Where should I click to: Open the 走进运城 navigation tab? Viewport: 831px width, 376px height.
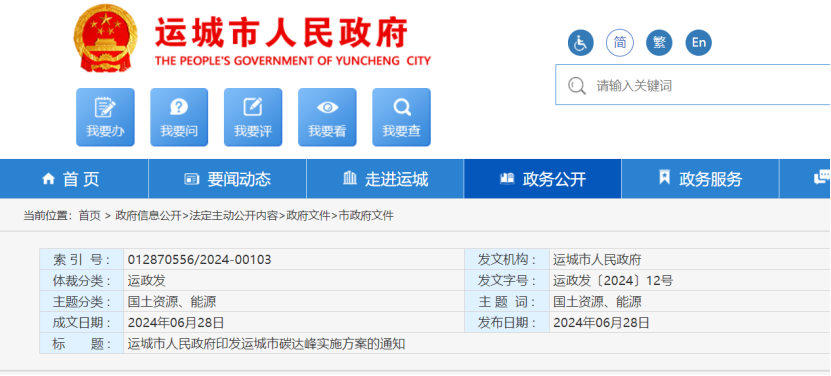385,179
